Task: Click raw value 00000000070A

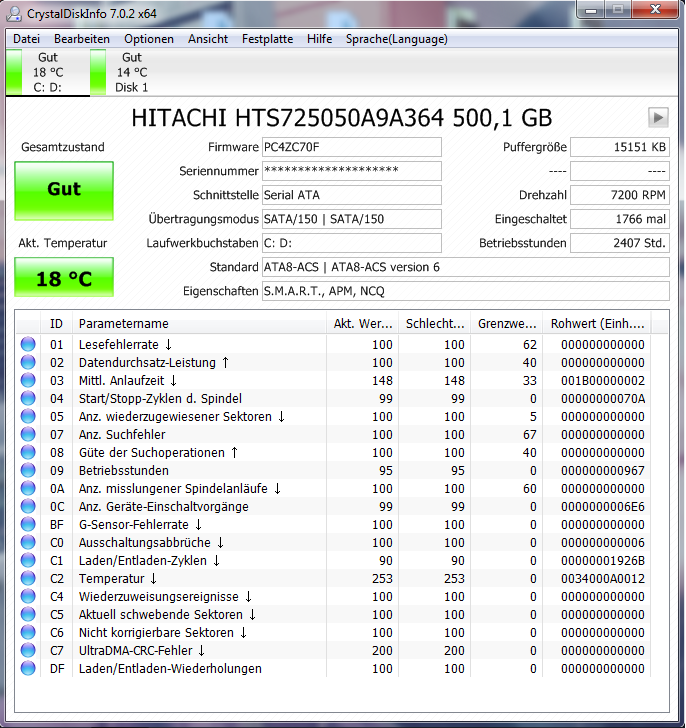Action: click(602, 398)
